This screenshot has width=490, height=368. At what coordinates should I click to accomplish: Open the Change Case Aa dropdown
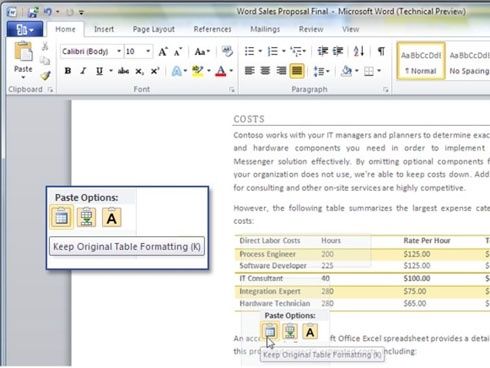coord(202,52)
